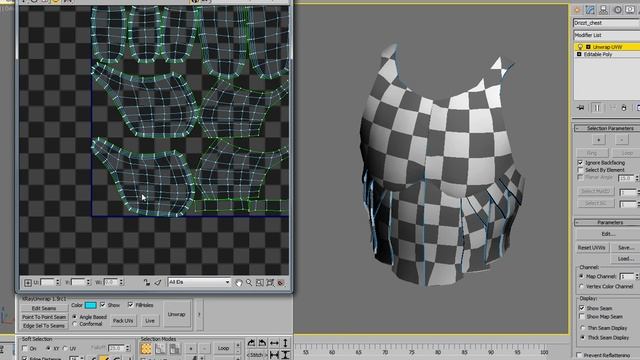Click the Pin Stack icon under modifier stack
This screenshot has height=360, width=640.
click(581, 108)
